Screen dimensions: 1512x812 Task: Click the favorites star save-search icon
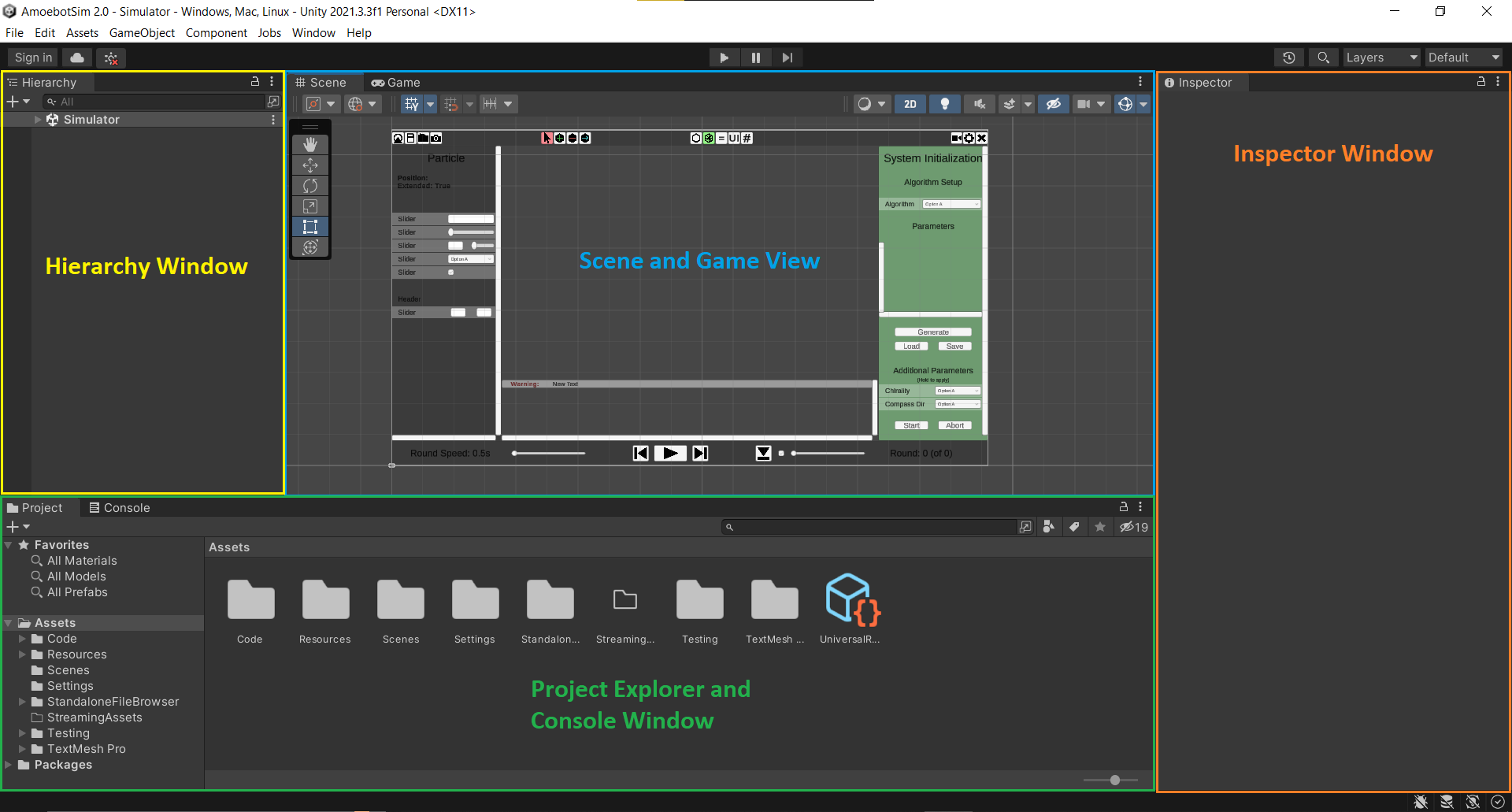coord(1100,527)
